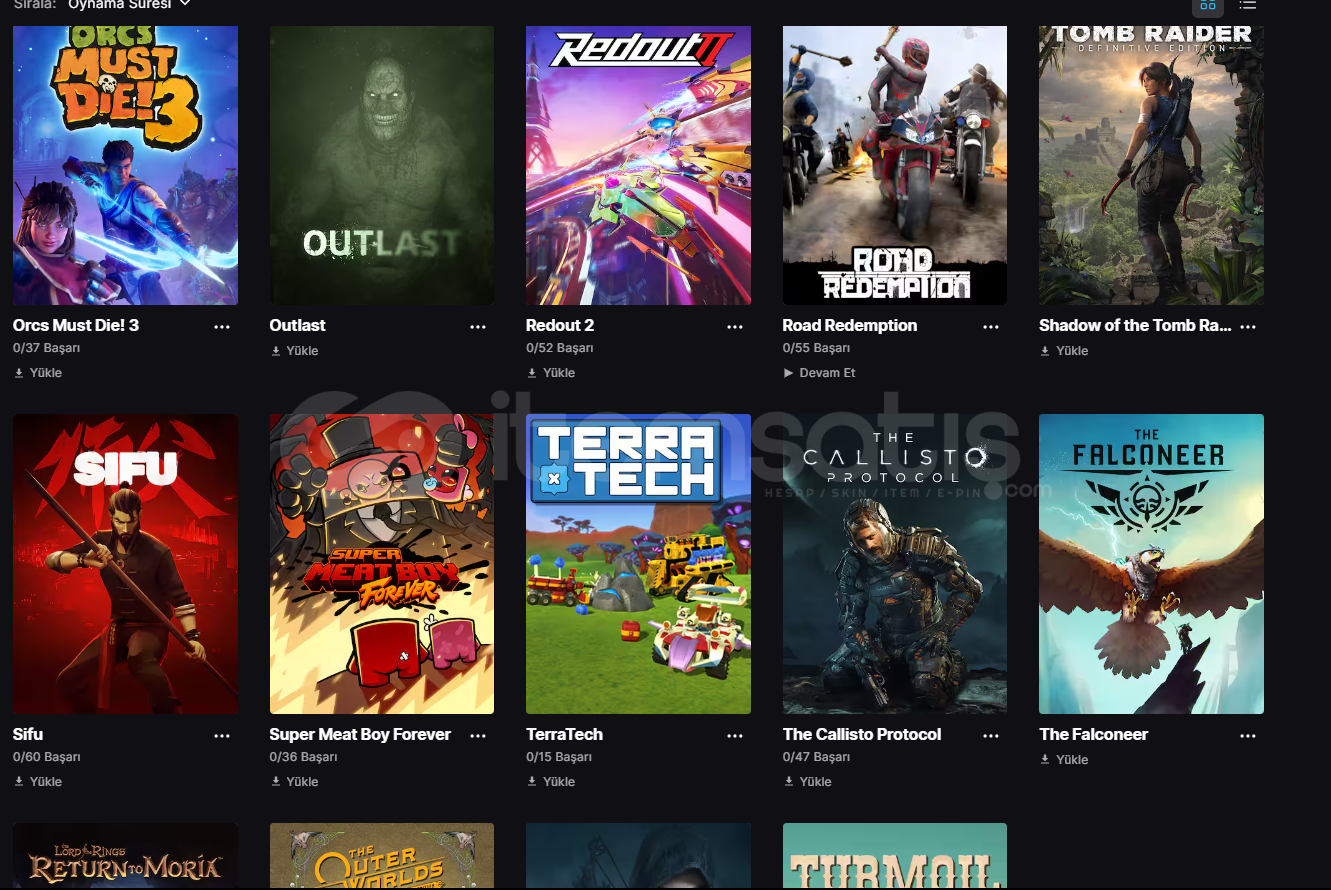
Task: Open three-dot menu for Sifu
Action: coord(222,736)
